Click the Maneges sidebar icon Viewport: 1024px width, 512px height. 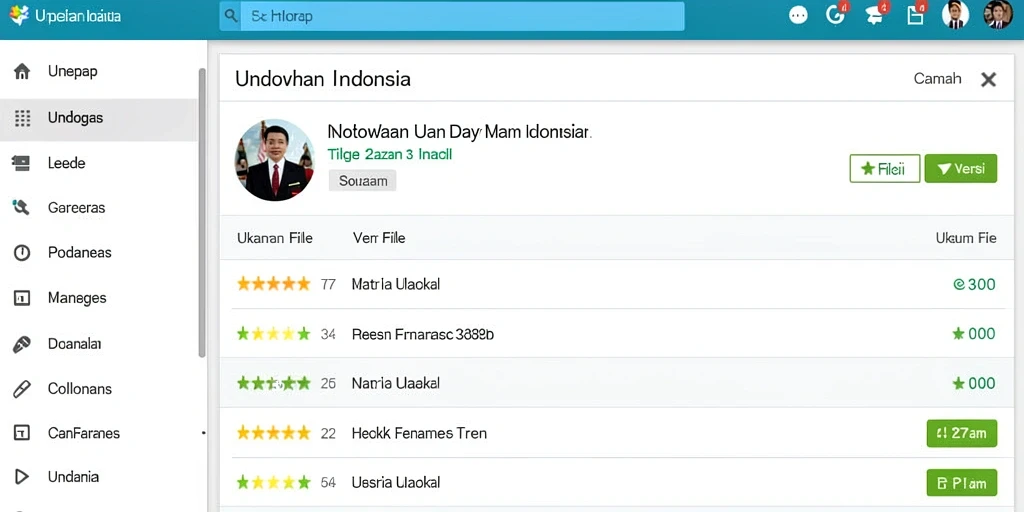[x=22, y=298]
